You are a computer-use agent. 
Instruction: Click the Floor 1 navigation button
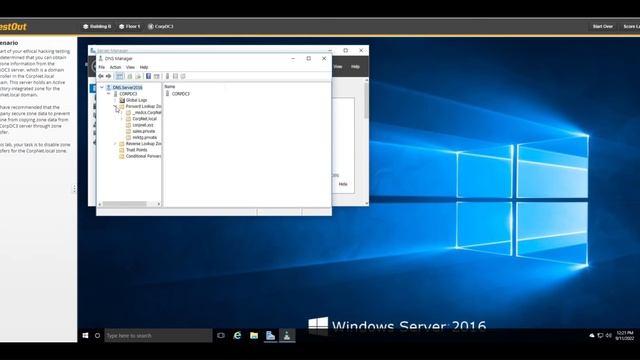(129, 27)
